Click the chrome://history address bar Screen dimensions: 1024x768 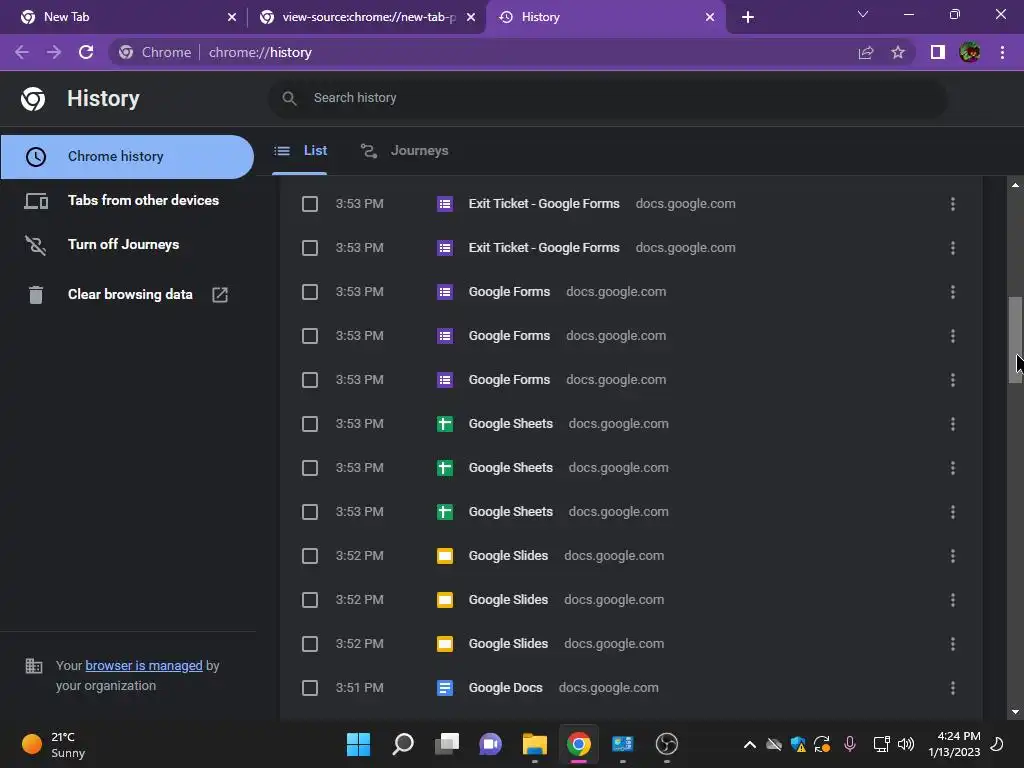point(260,52)
